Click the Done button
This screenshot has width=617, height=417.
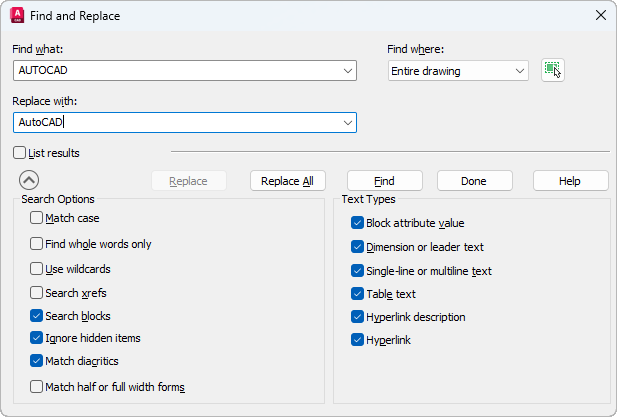pos(474,181)
